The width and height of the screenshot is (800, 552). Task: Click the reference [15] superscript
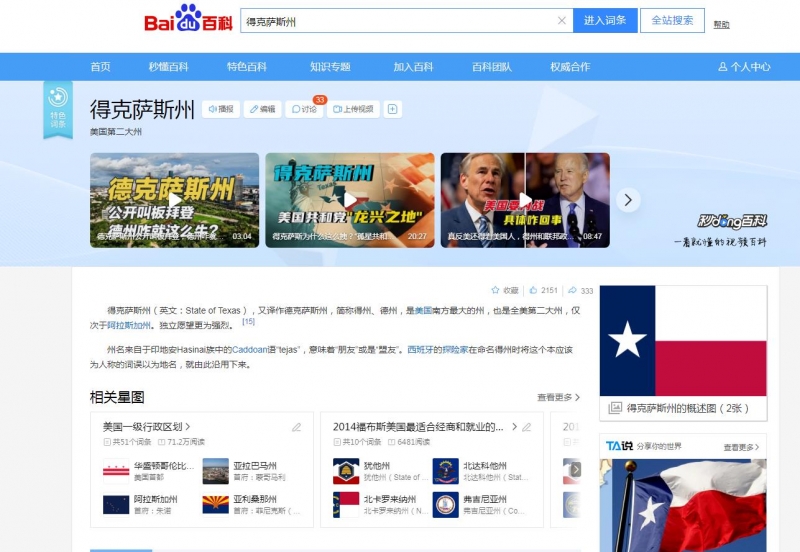(248, 321)
